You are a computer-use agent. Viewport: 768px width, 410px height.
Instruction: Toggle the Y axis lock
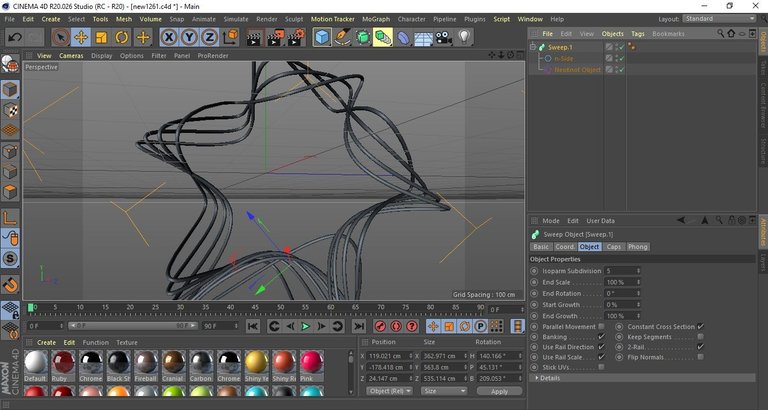click(189, 37)
